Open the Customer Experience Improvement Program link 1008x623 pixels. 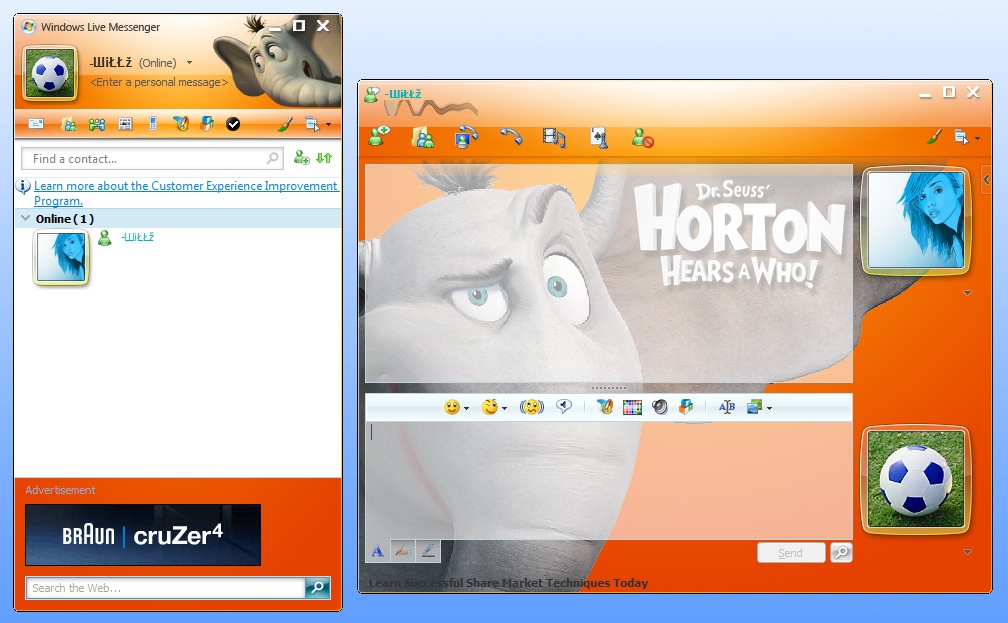pos(185,193)
